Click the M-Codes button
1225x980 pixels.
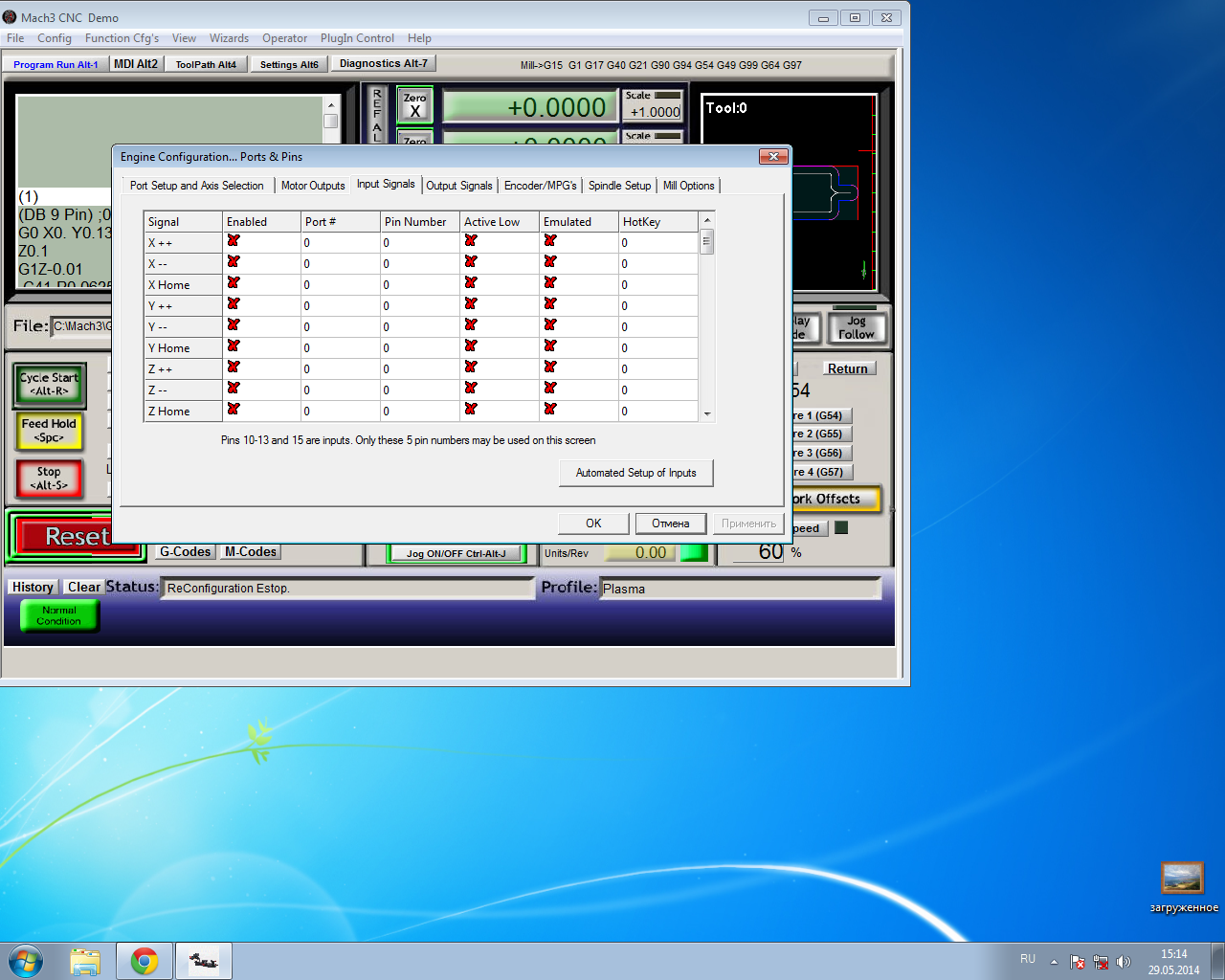click(251, 552)
